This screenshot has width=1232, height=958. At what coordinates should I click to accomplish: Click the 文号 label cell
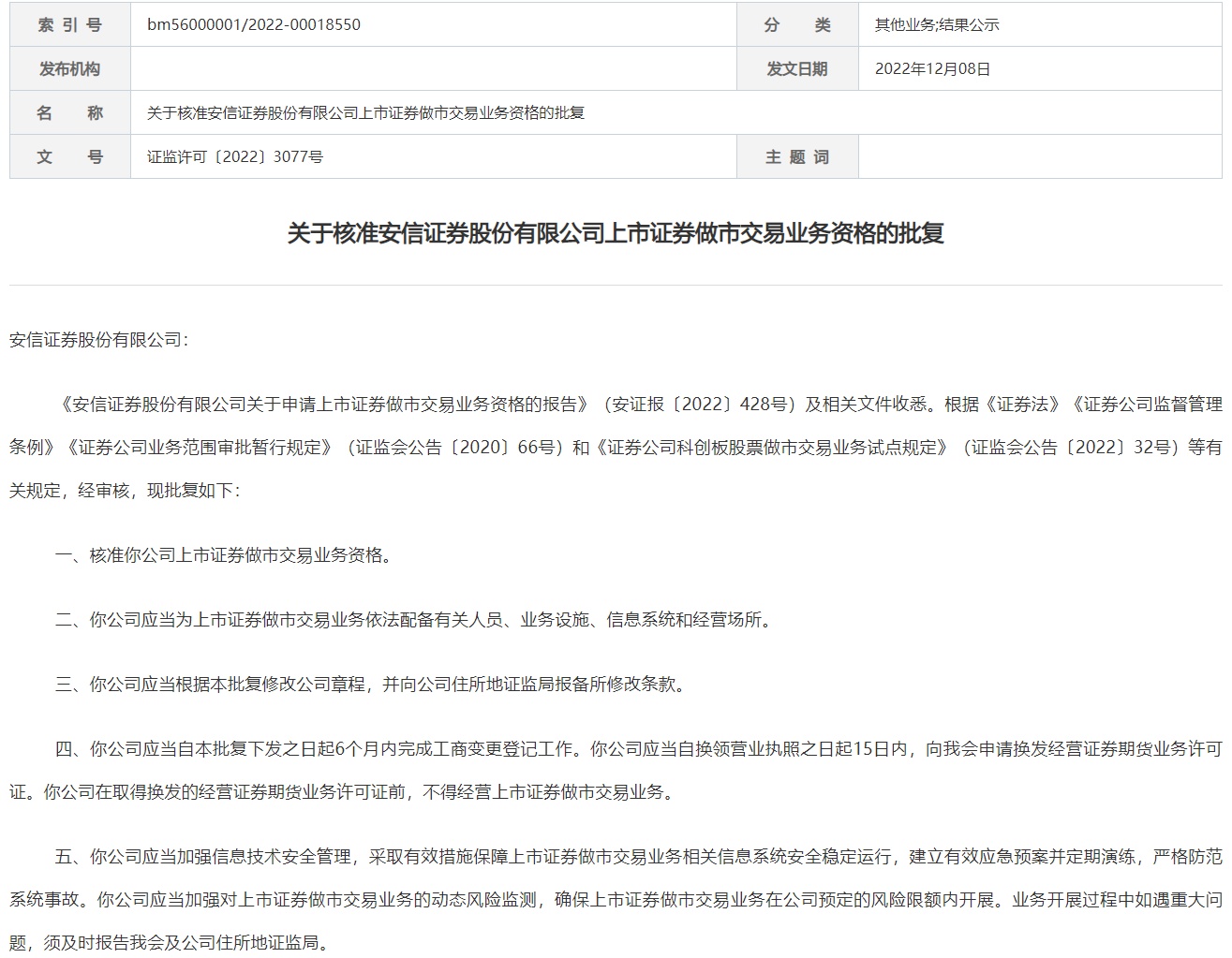click(70, 157)
